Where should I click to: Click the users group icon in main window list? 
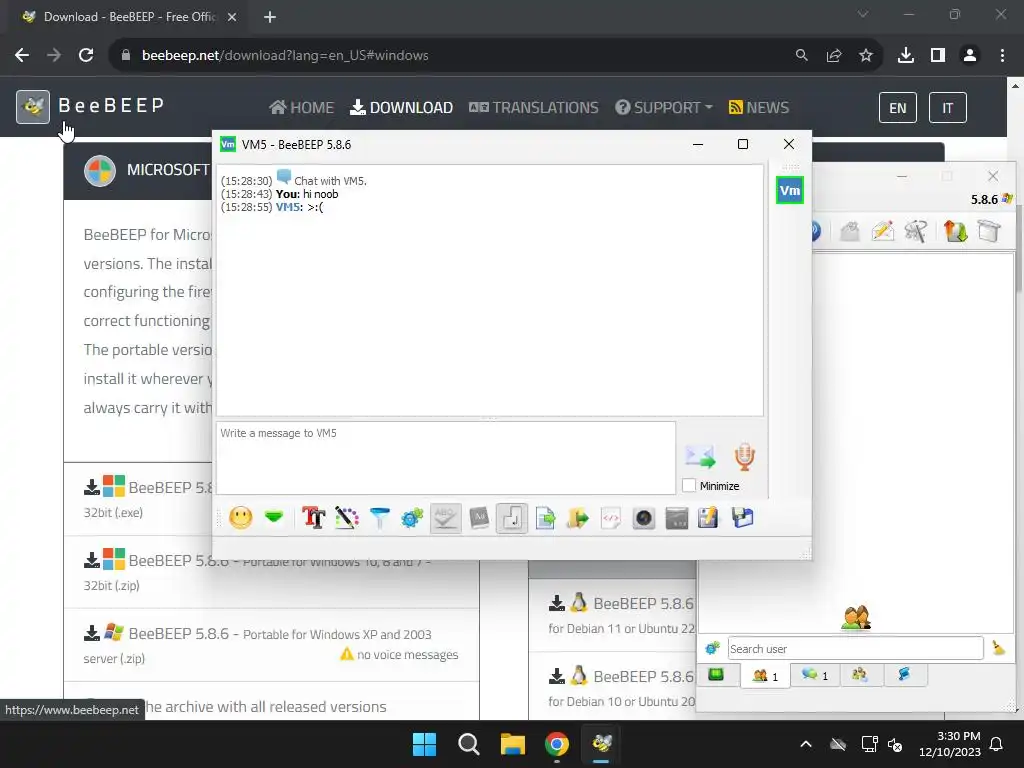click(856, 618)
